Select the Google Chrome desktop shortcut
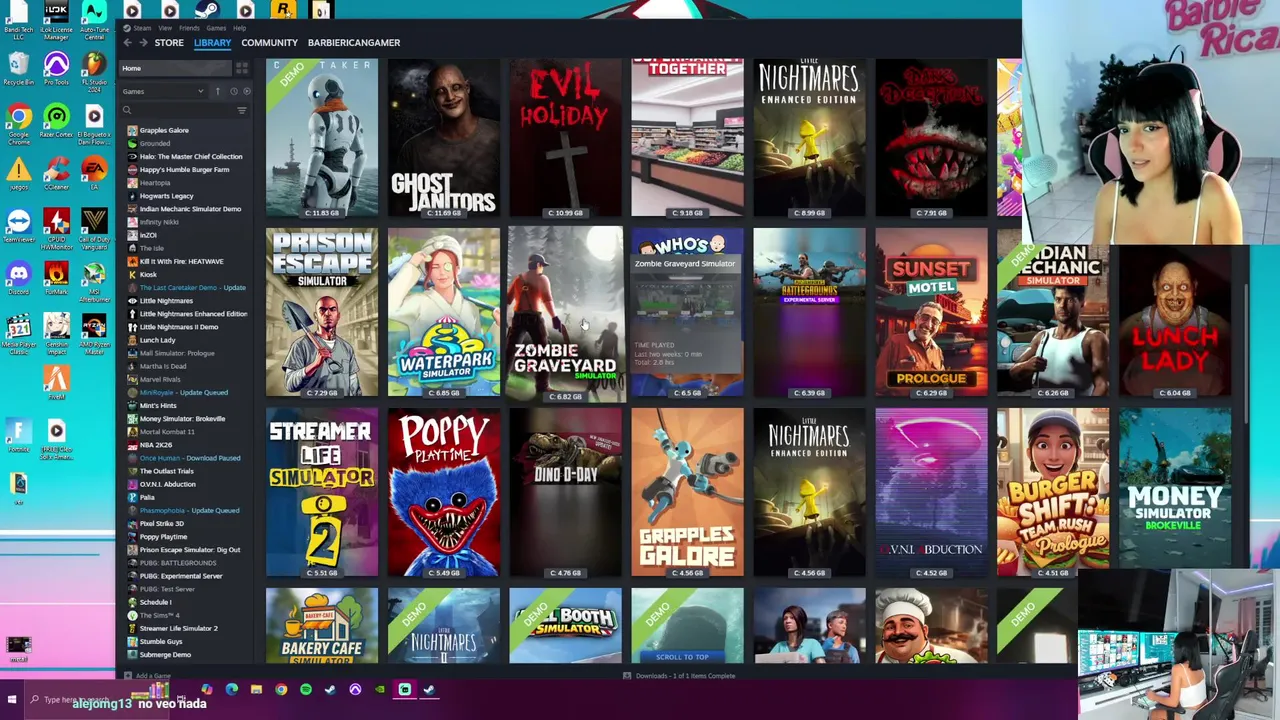This screenshot has height=720, width=1280. (x=18, y=125)
